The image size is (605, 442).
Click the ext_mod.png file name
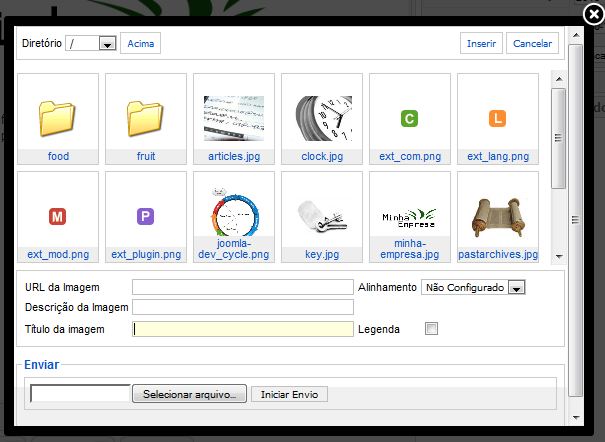pos(58,254)
